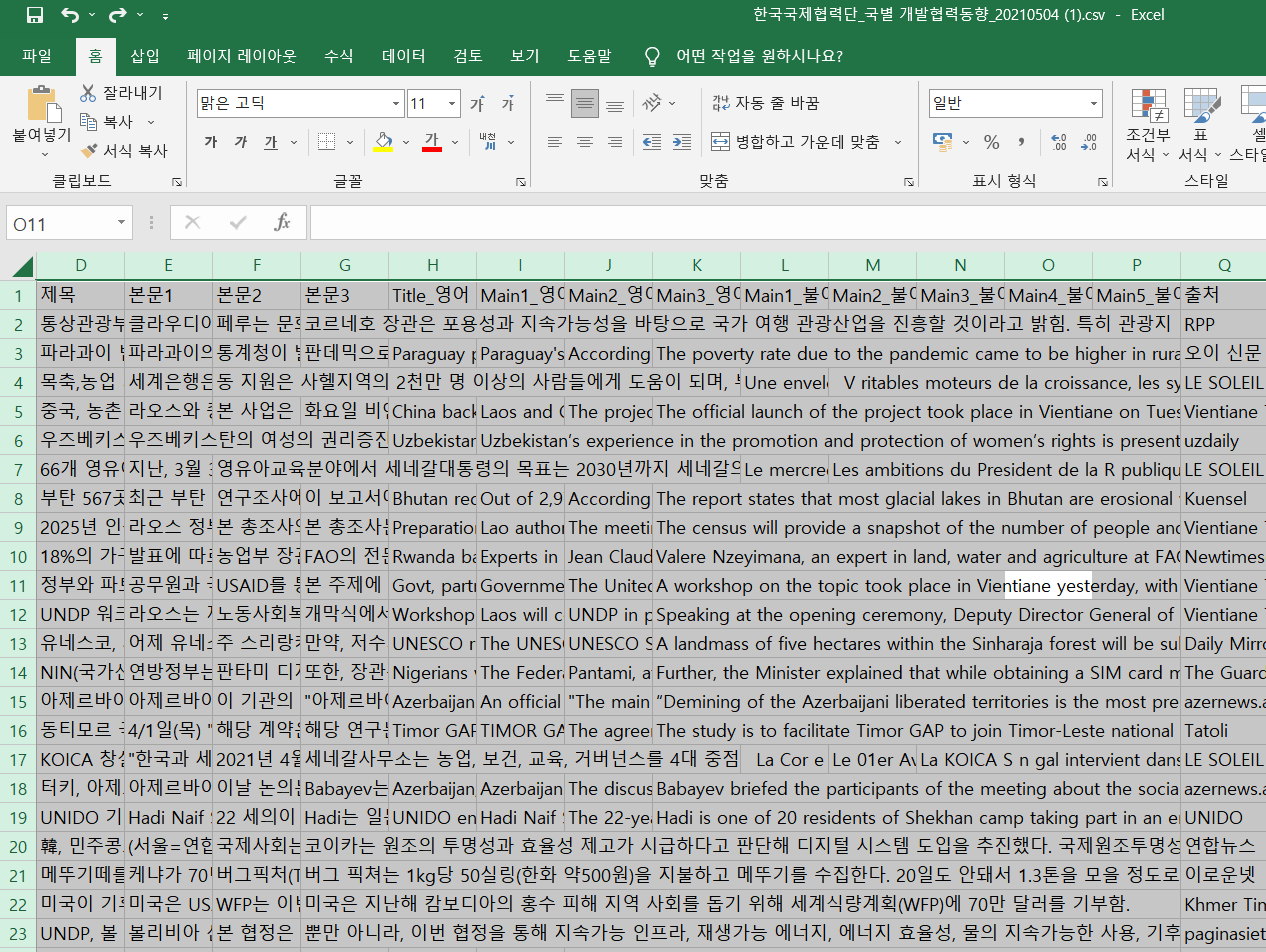Apply yellow fill color bucket
This screenshot has height=952, width=1266.
click(x=383, y=142)
